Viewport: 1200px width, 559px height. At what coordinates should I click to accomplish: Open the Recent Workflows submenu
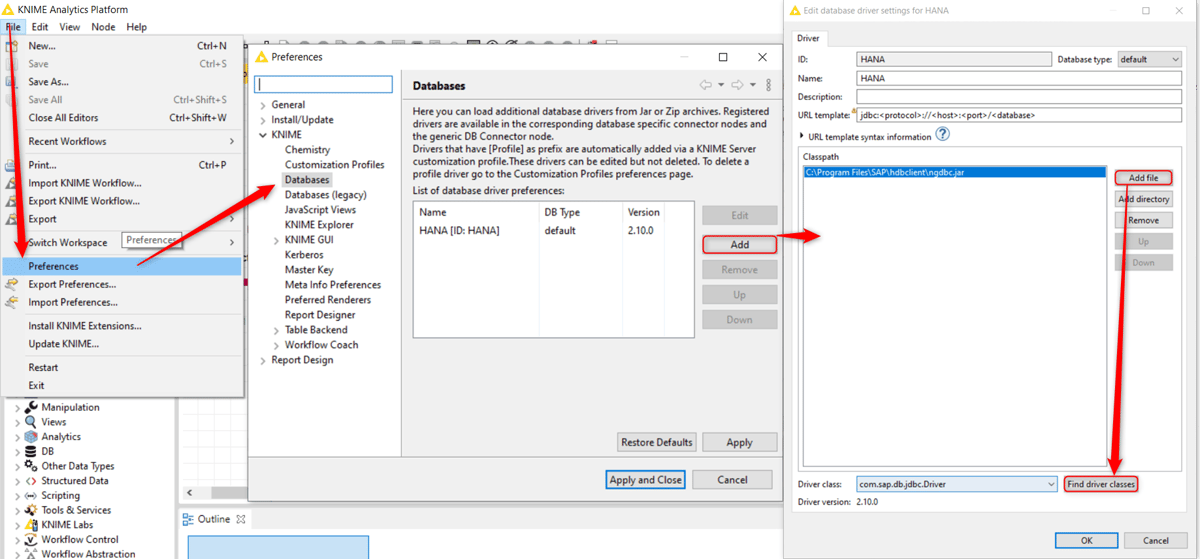(122, 141)
